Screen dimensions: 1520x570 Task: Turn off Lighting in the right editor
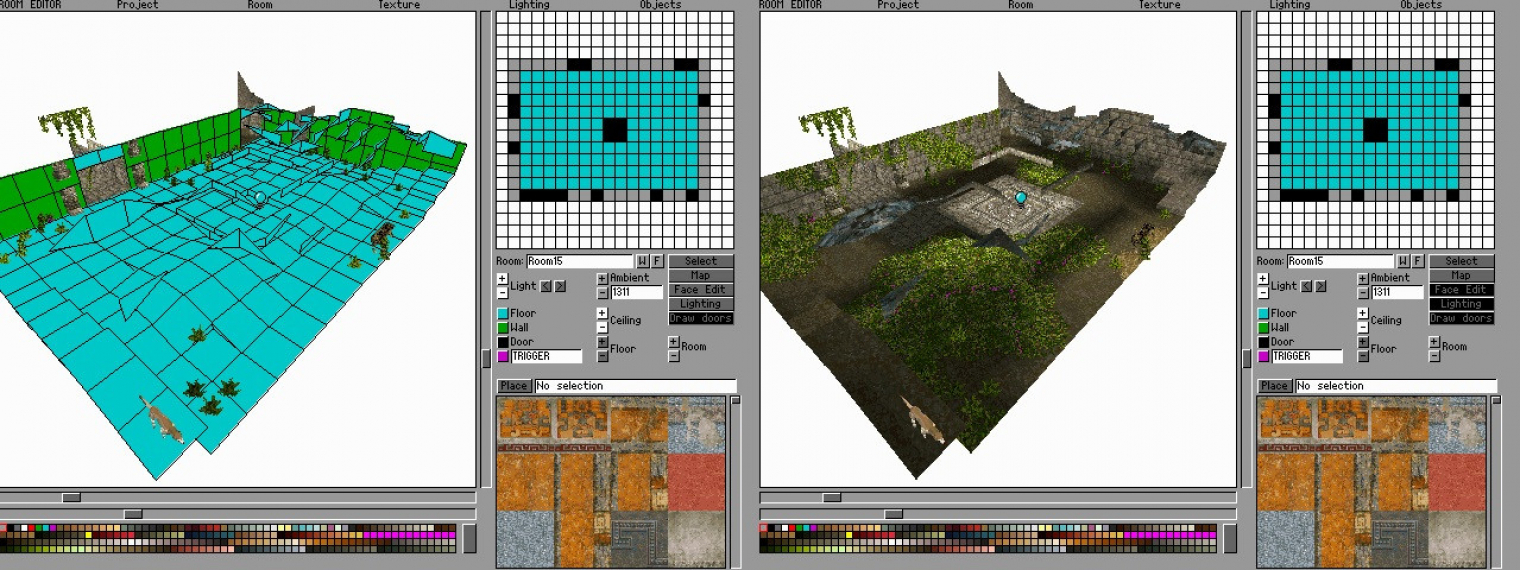(1461, 304)
